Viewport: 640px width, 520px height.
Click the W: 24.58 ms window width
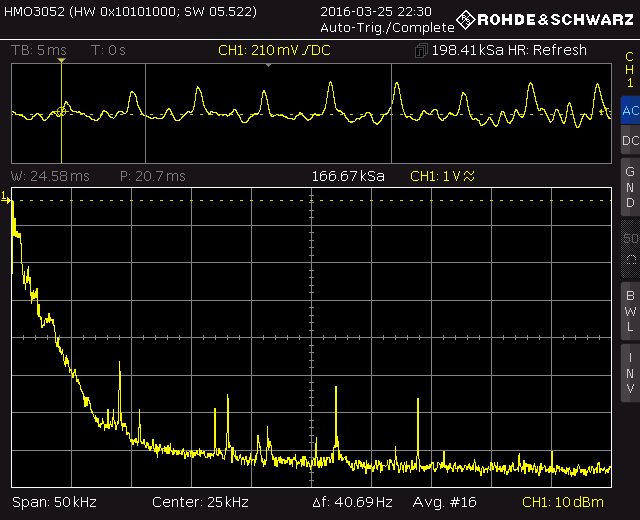click(x=50, y=176)
